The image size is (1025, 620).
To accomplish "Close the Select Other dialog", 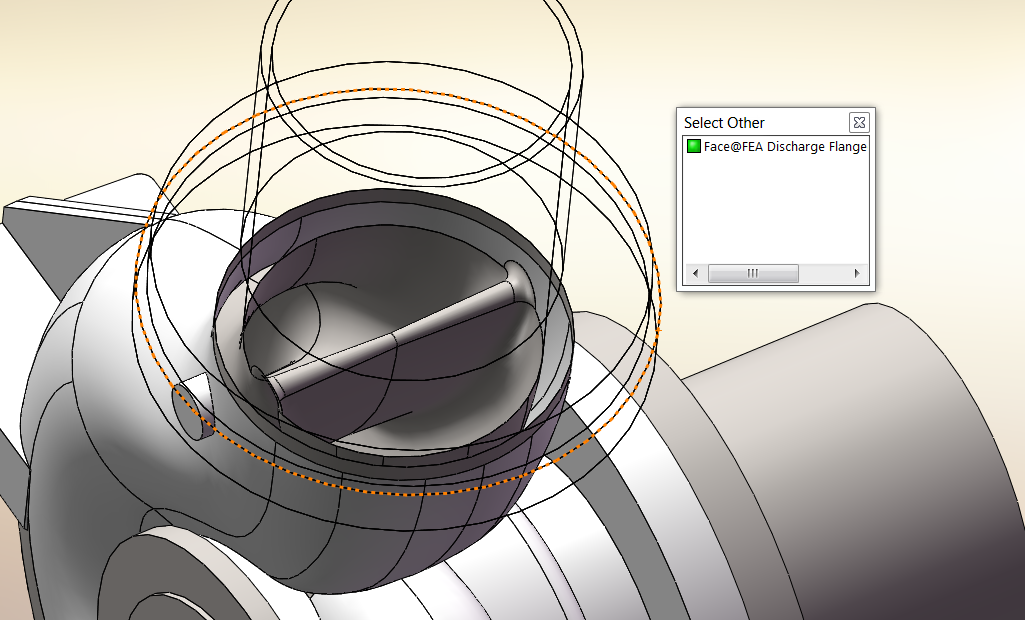I will (858, 122).
